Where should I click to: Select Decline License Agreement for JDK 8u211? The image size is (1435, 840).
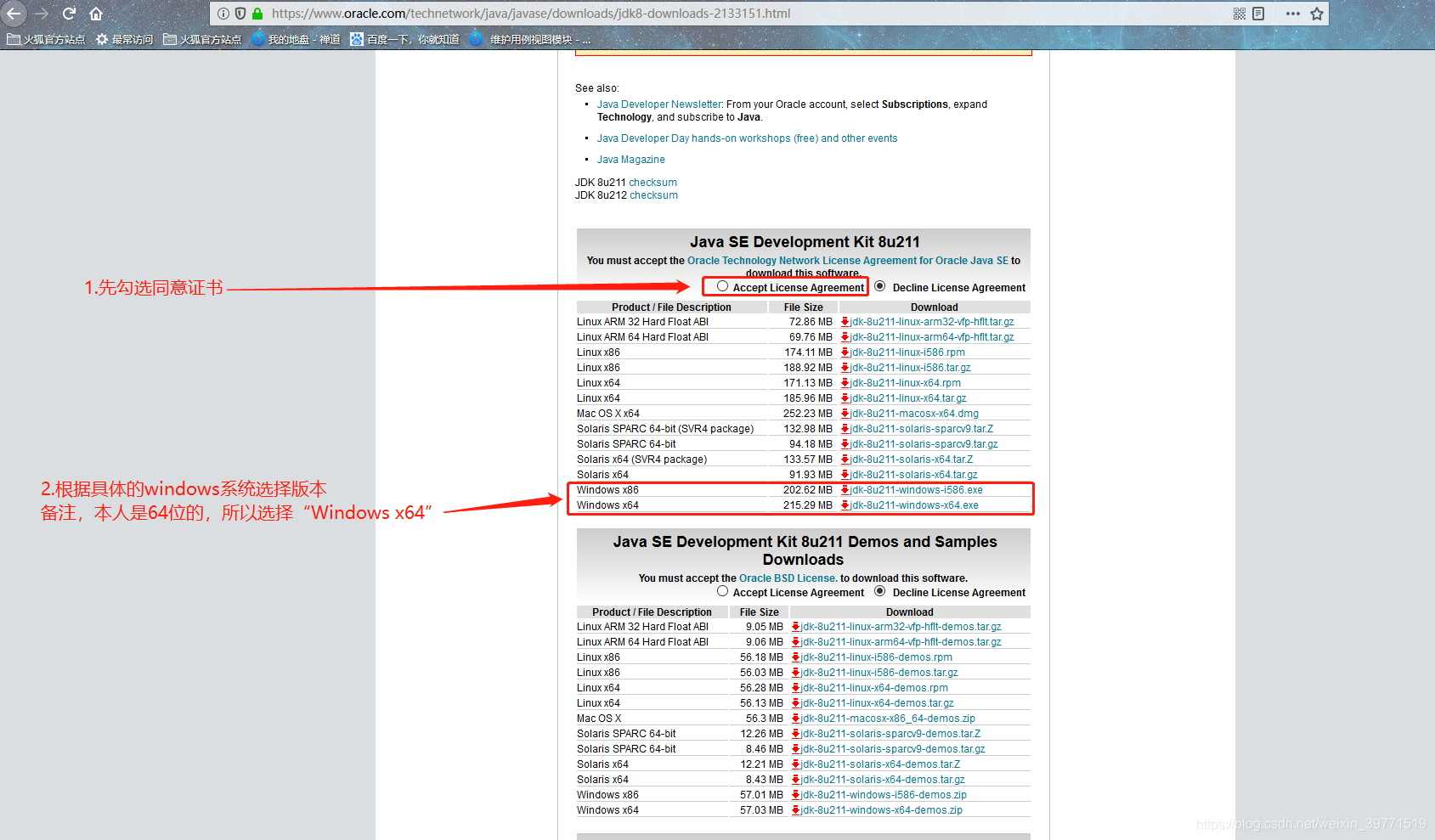(x=879, y=286)
